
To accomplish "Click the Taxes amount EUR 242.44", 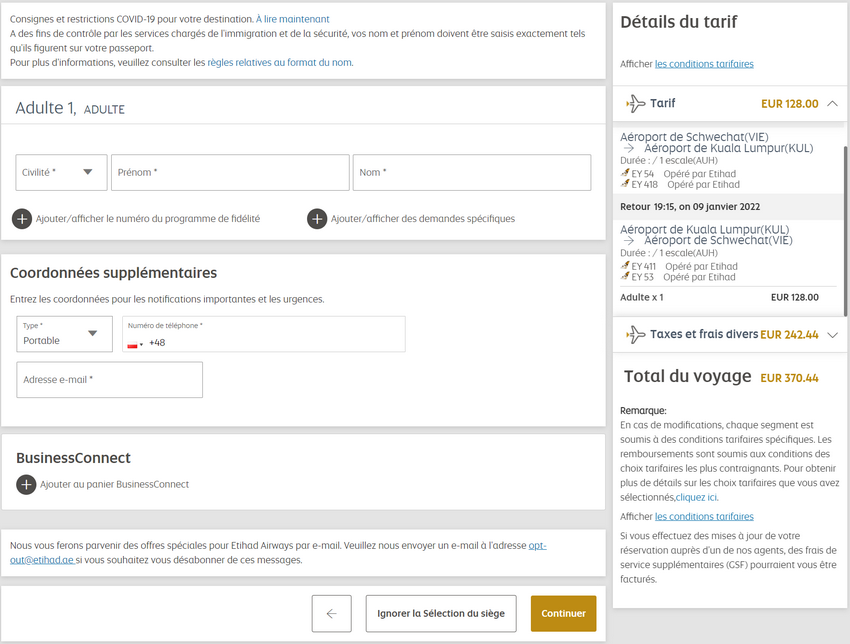I will click(789, 335).
